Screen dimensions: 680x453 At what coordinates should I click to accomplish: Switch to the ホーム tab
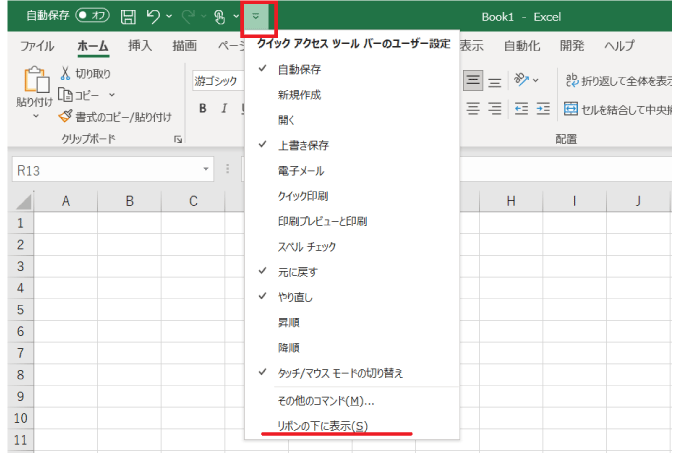93,46
